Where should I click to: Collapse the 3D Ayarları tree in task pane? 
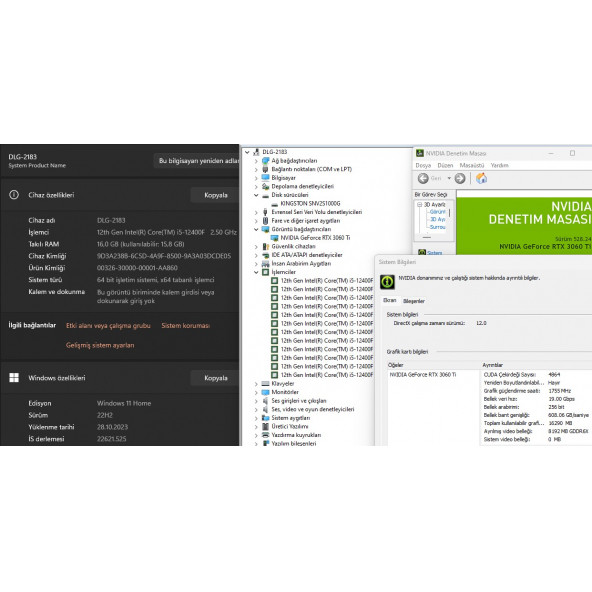419,204
